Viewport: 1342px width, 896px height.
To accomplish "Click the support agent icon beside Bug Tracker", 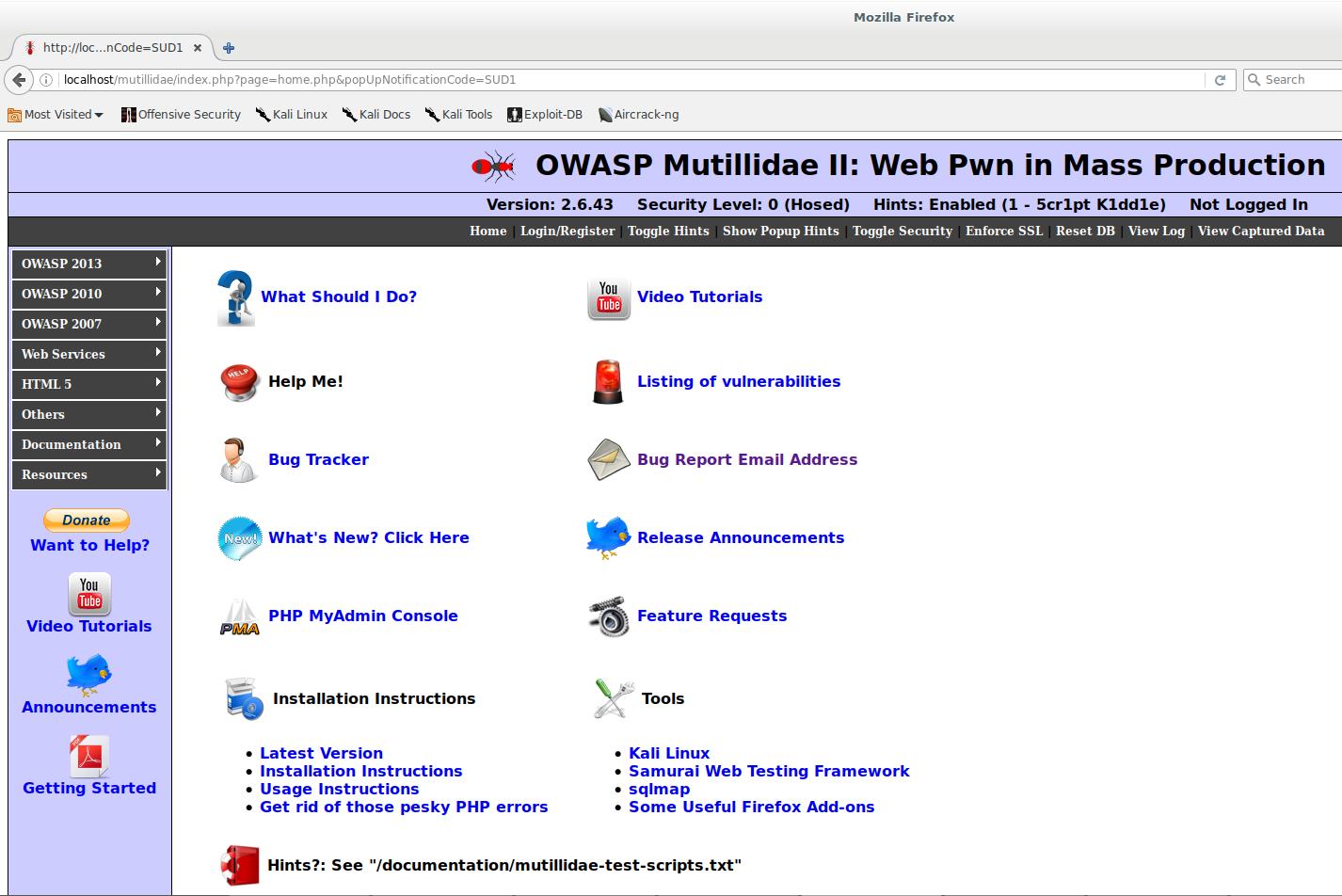I will click(237, 460).
